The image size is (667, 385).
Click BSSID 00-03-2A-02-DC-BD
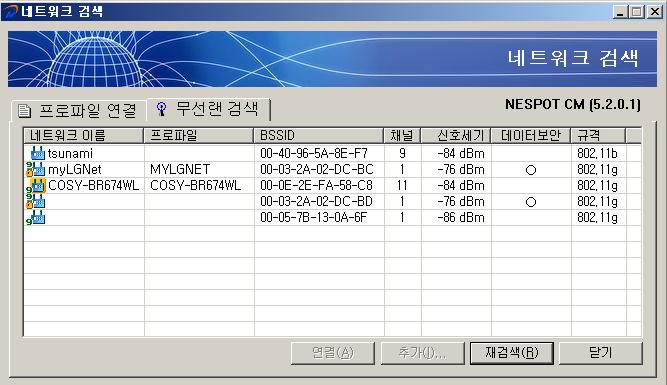(x=316, y=201)
